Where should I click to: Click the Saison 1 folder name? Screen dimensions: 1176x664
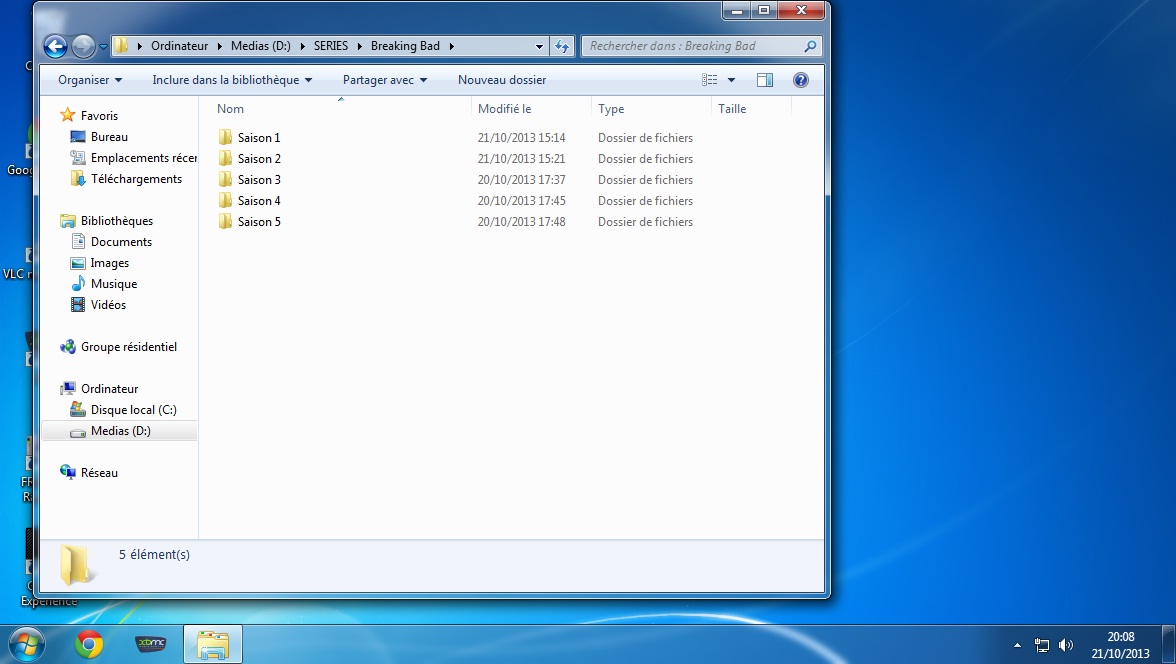(x=259, y=138)
